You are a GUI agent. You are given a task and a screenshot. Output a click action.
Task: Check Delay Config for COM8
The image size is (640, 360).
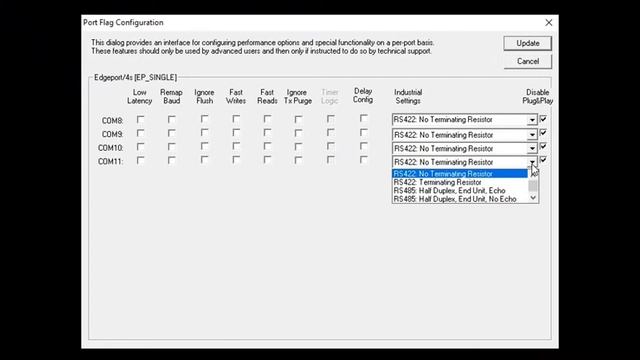(x=363, y=119)
